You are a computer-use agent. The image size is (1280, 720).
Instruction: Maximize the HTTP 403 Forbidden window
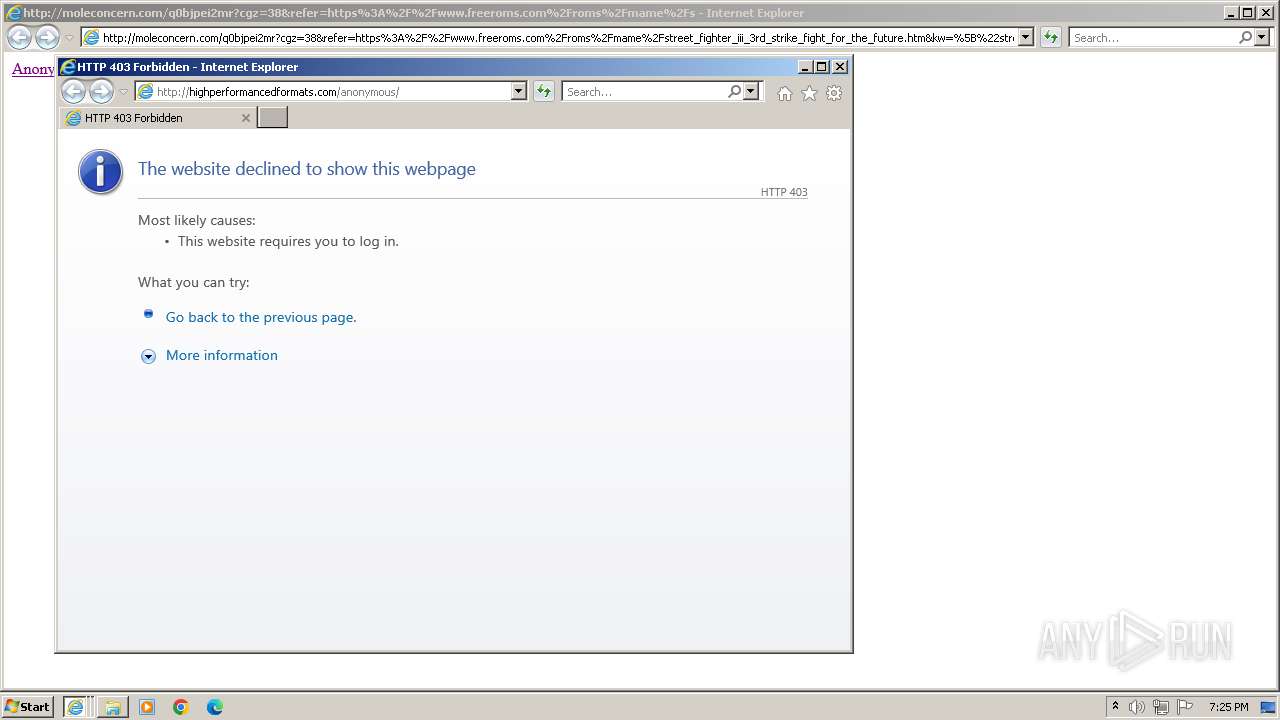822,67
